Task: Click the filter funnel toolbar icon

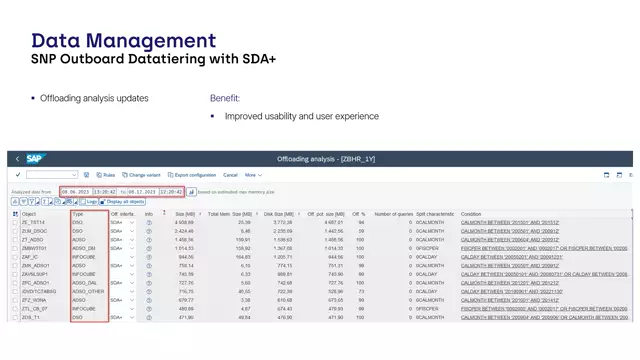Action: point(31,202)
